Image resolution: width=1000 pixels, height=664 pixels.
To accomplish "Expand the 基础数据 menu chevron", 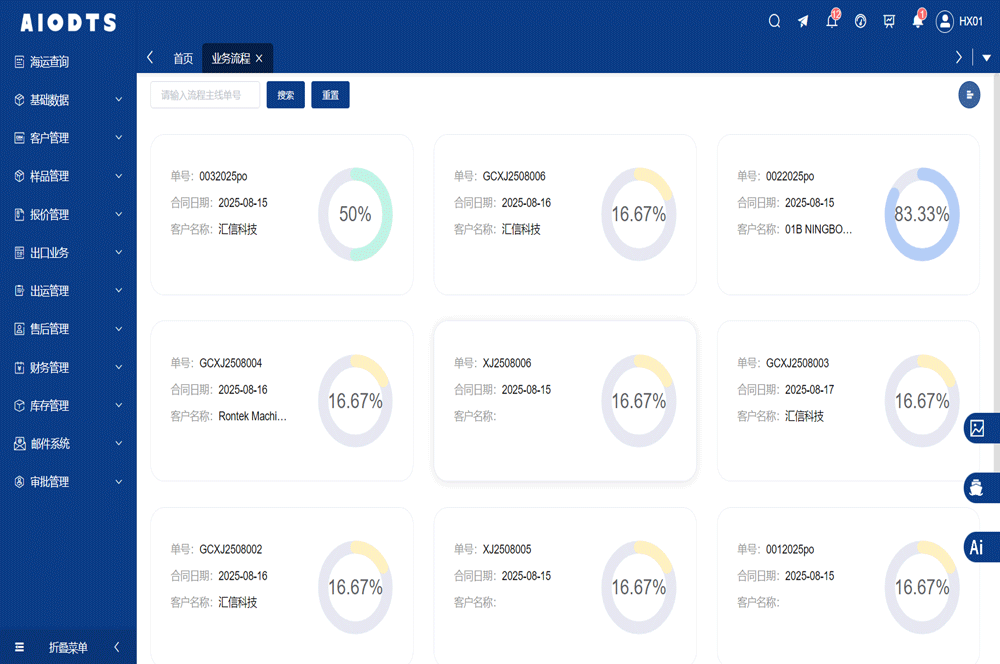I will pos(119,100).
